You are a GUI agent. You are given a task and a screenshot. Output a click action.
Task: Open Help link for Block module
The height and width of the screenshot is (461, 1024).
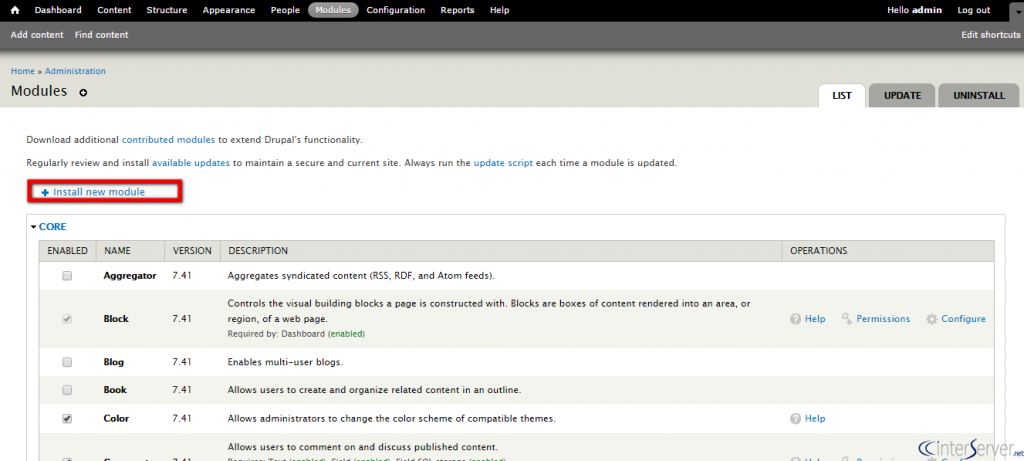coord(815,319)
